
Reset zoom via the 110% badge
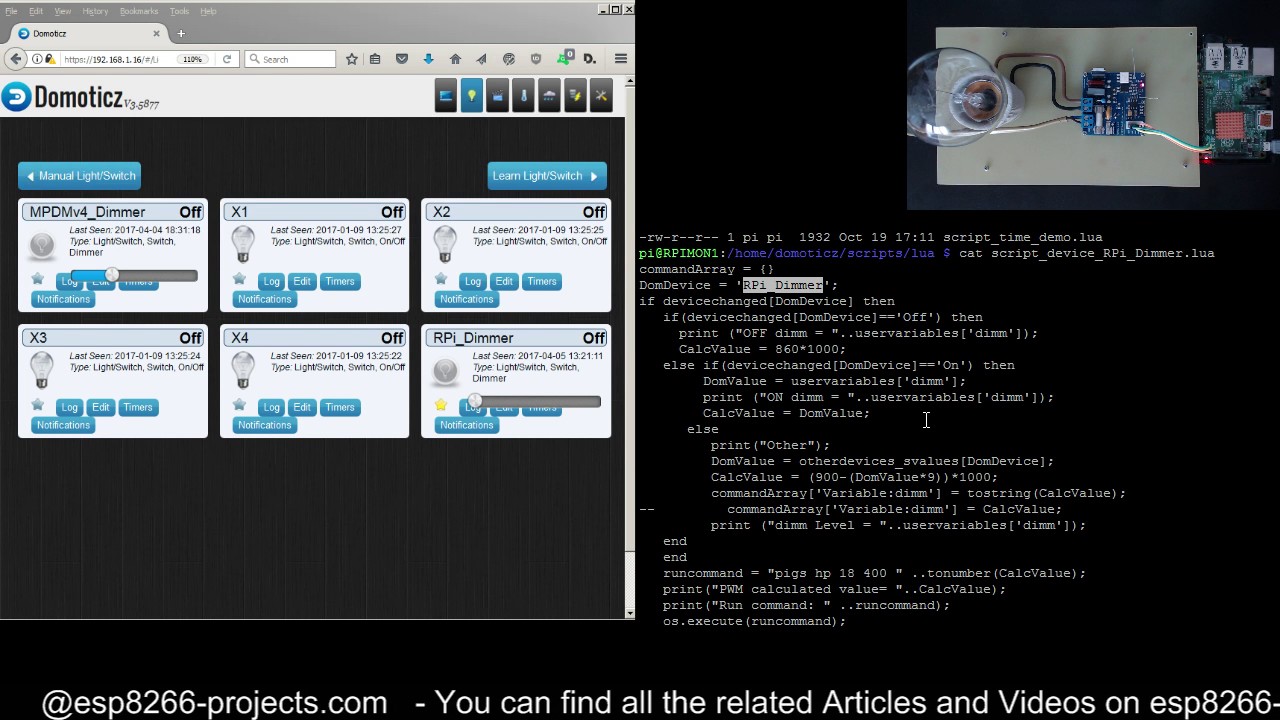[x=192, y=59]
